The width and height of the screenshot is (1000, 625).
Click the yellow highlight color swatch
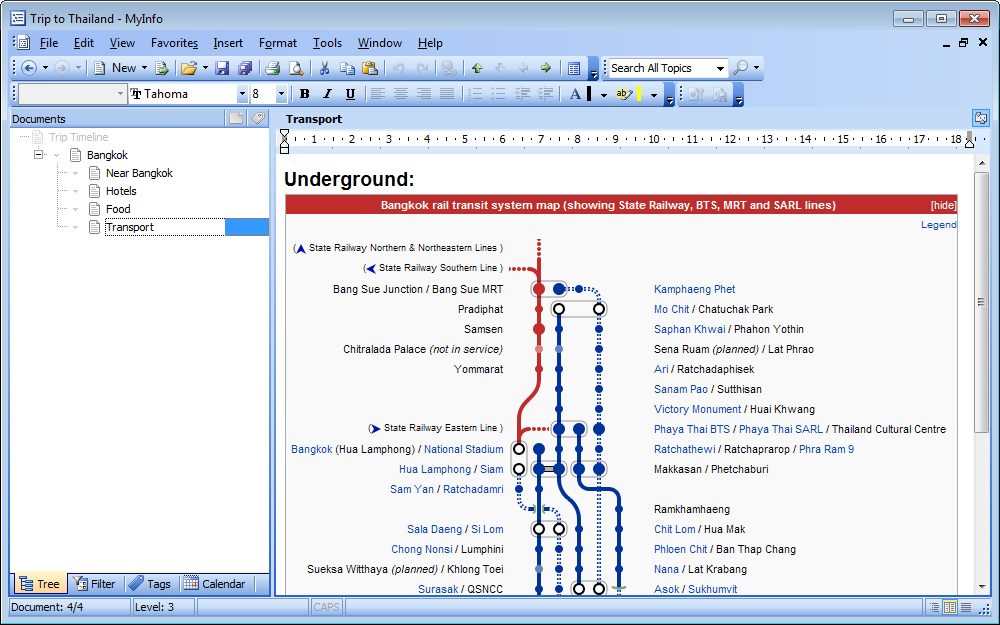[x=639, y=94]
